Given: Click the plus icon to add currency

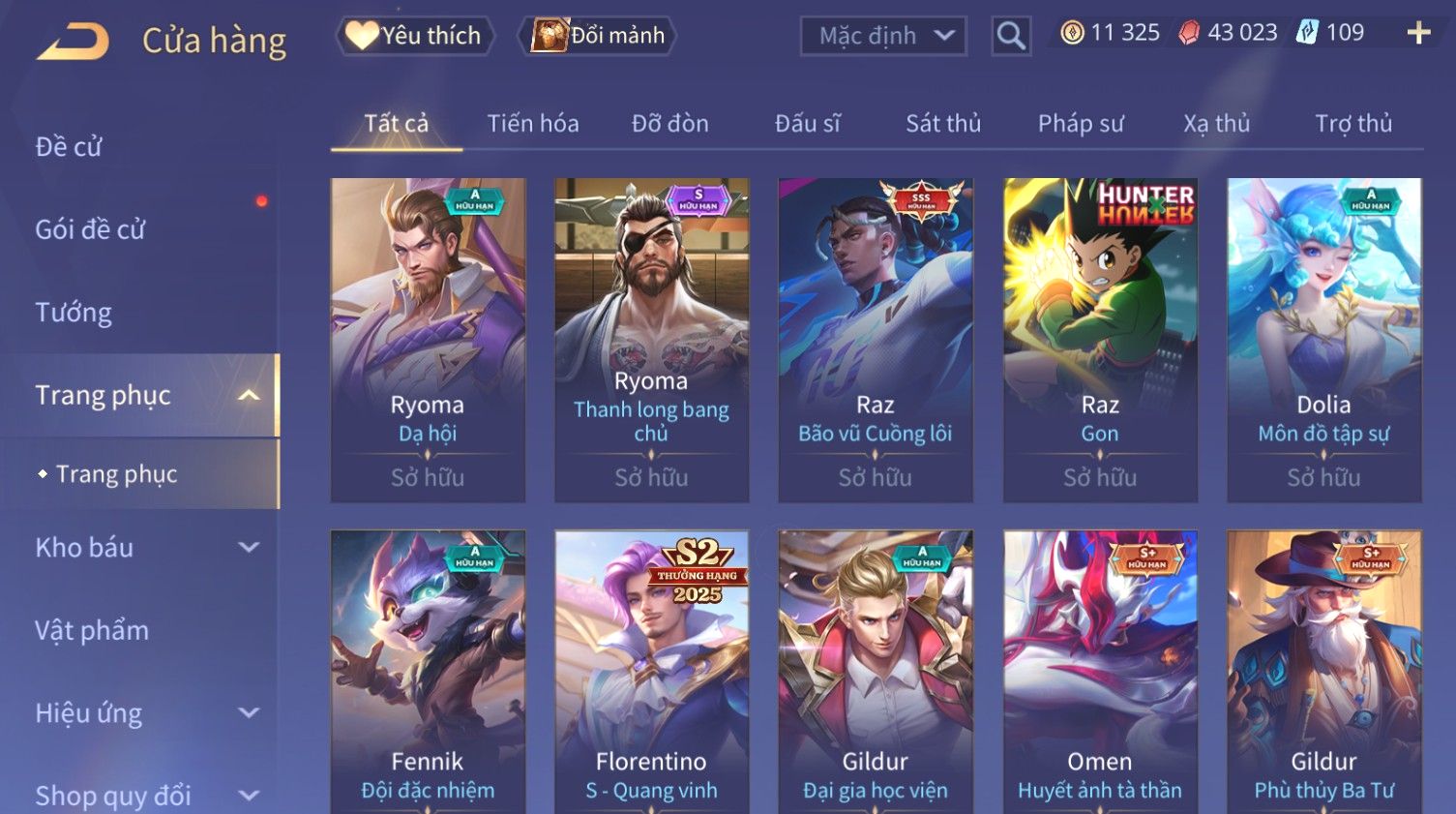Looking at the screenshot, I should (x=1418, y=33).
